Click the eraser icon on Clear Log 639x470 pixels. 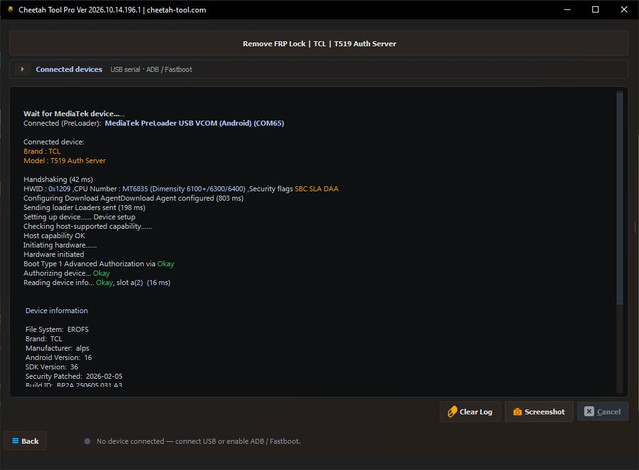[452, 412]
